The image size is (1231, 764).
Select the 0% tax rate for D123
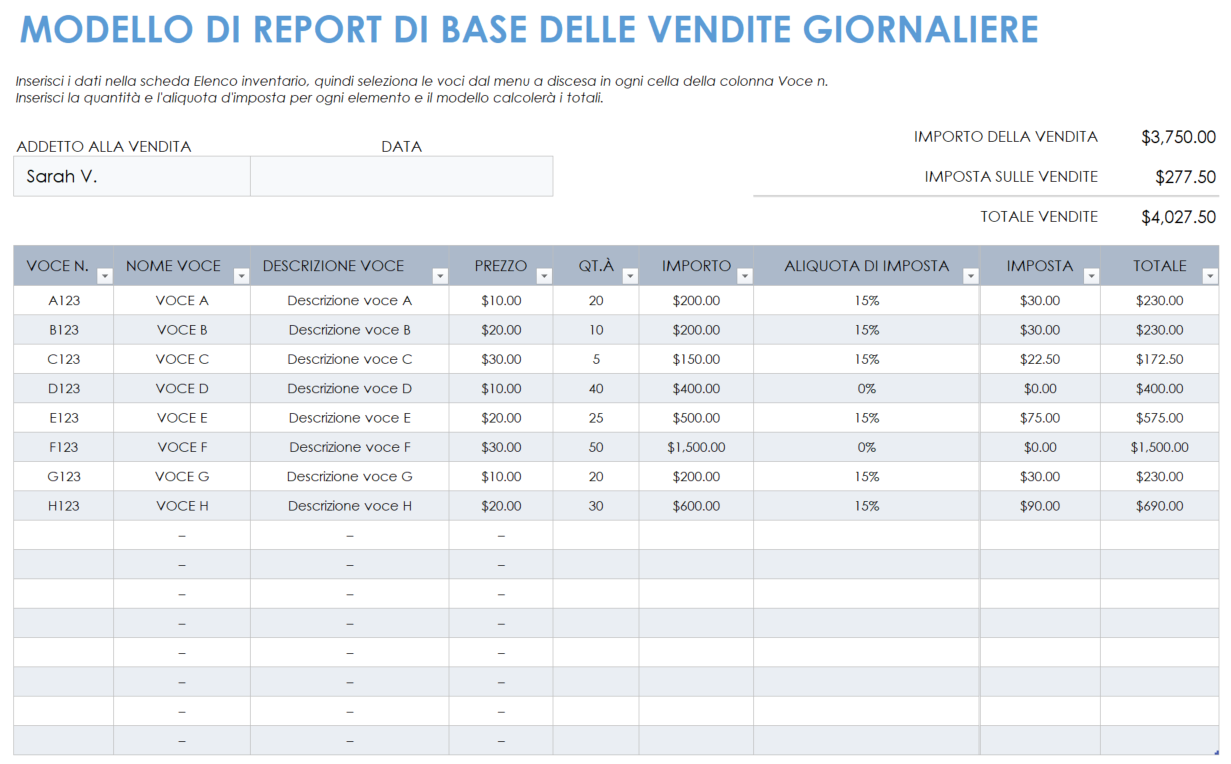[868, 388]
